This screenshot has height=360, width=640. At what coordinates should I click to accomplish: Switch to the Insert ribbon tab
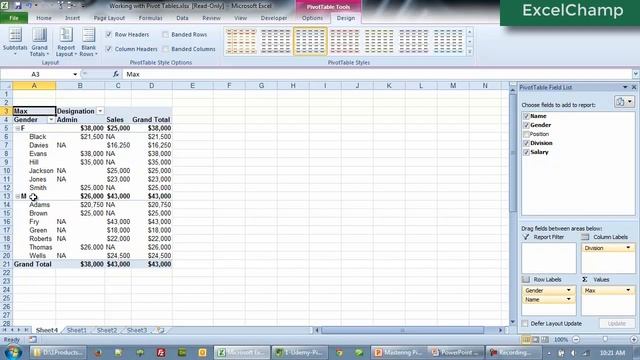72,18
